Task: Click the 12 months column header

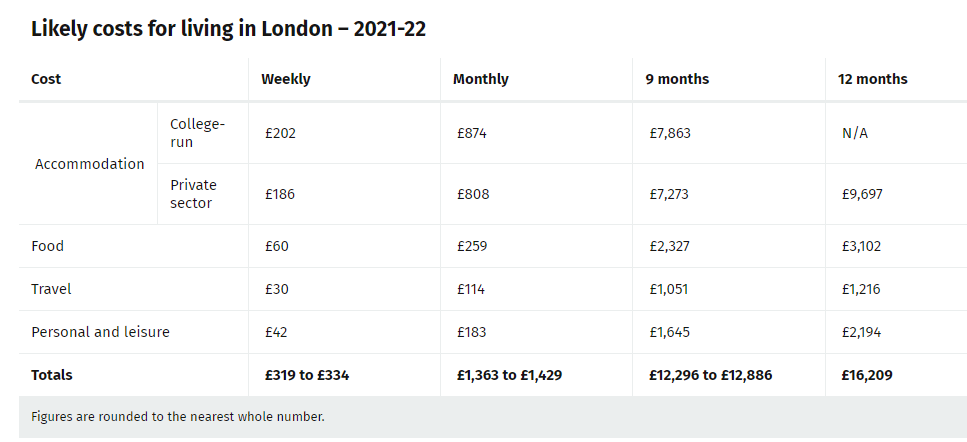Action: [x=873, y=80]
